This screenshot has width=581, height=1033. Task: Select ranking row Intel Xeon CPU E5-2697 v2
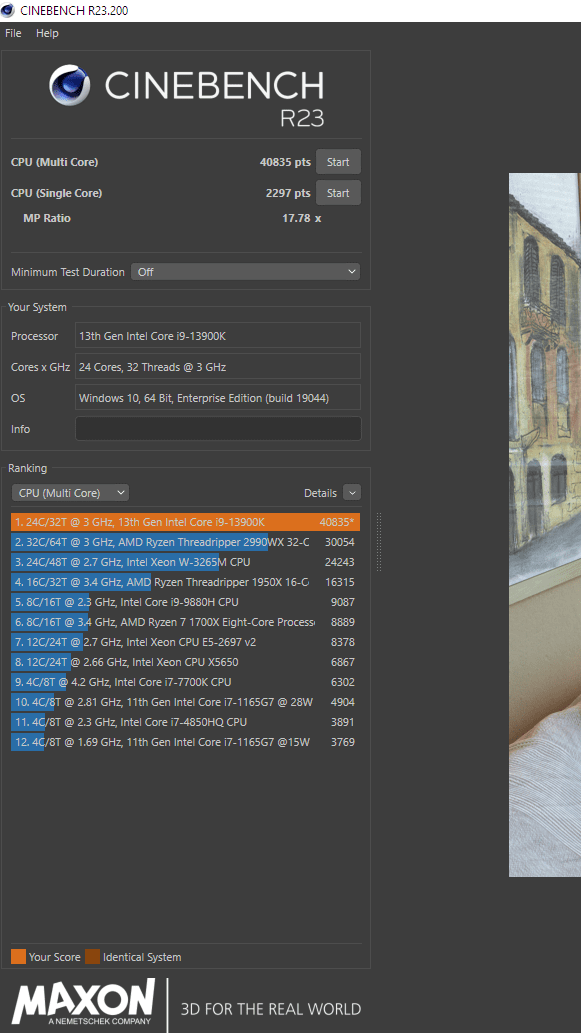[x=186, y=642]
